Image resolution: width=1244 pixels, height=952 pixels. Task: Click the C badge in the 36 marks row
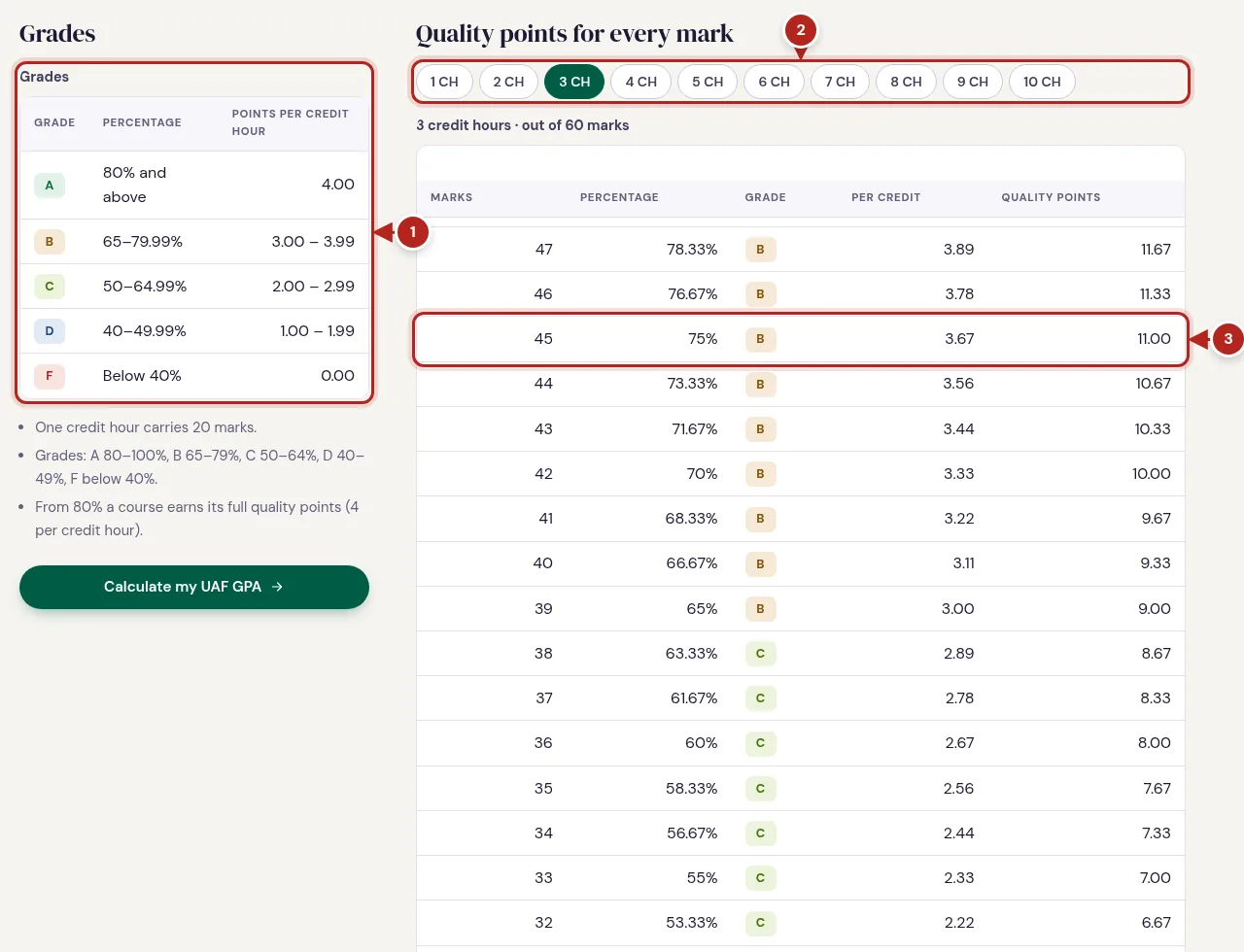[760, 743]
